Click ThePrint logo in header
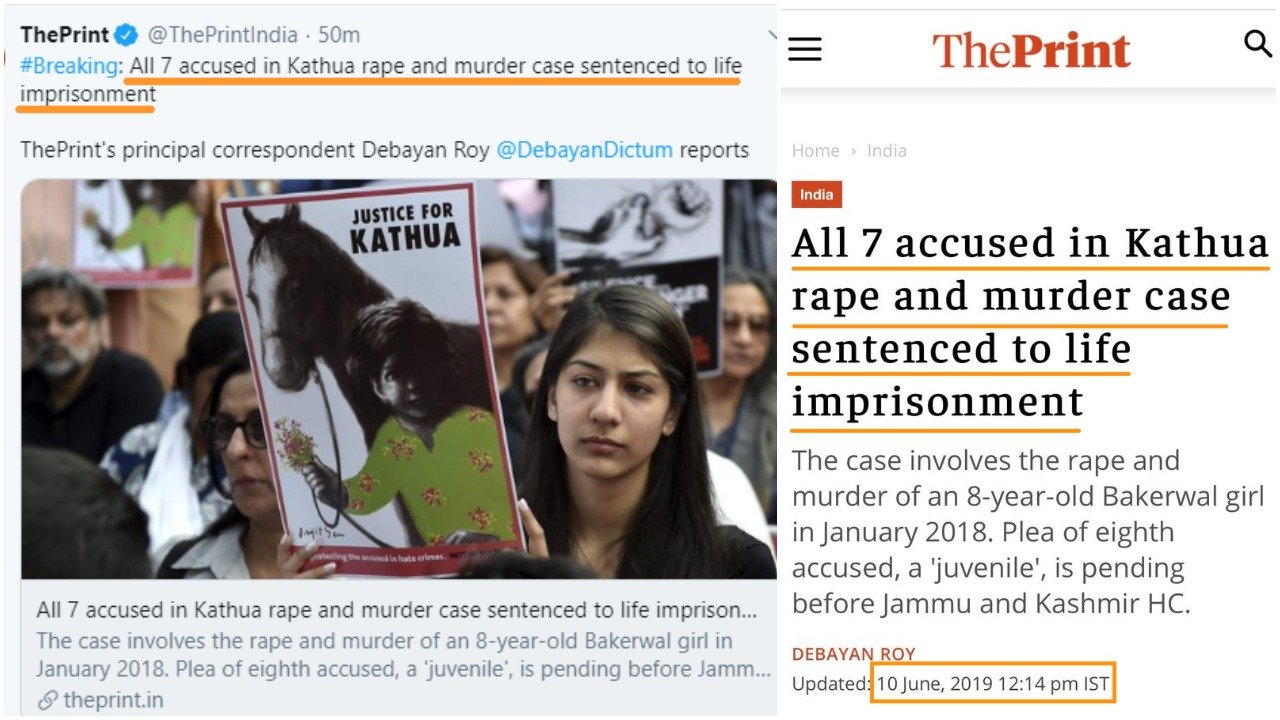Image resolution: width=1280 pixels, height=720 pixels. click(x=1031, y=49)
